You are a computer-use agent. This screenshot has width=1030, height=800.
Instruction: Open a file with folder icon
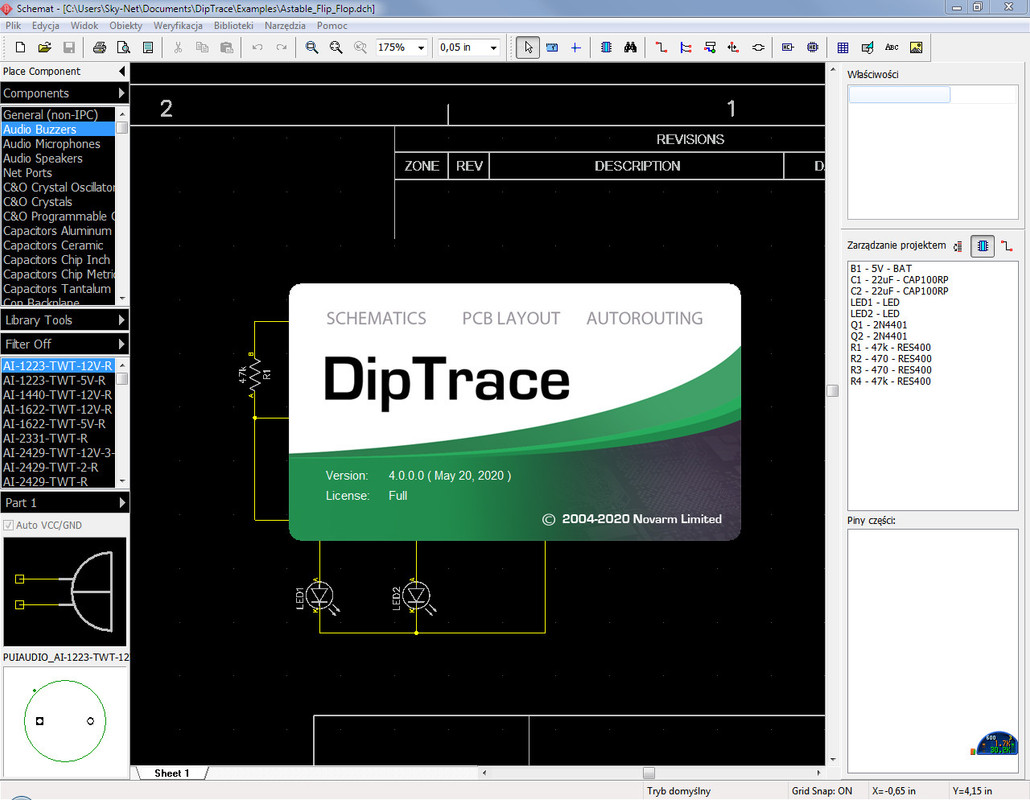(x=45, y=47)
